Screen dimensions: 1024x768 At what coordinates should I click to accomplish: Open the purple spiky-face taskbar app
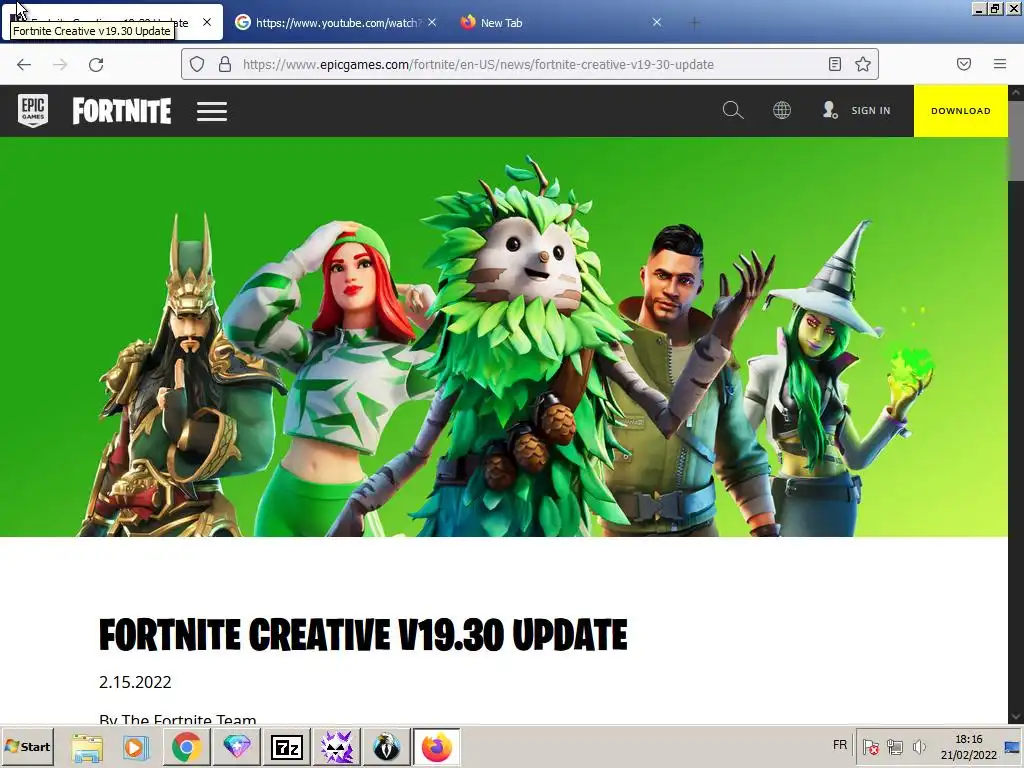(336, 747)
